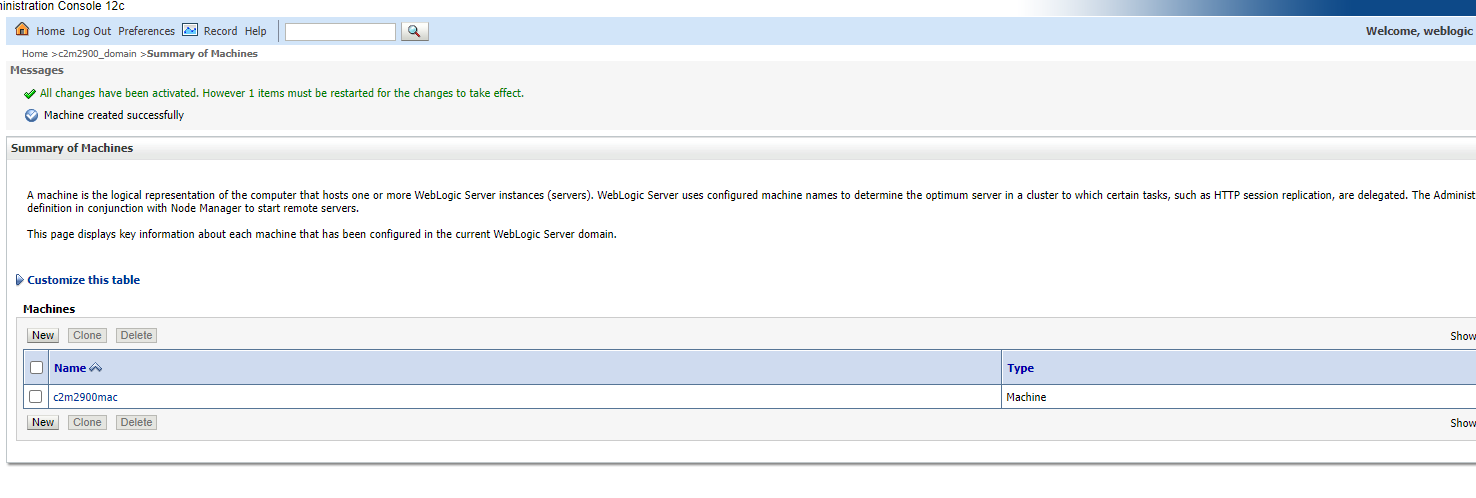Tick the select-all checkbox in table header
The width and height of the screenshot is (1476, 498).
pyautogui.click(x=37, y=367)
